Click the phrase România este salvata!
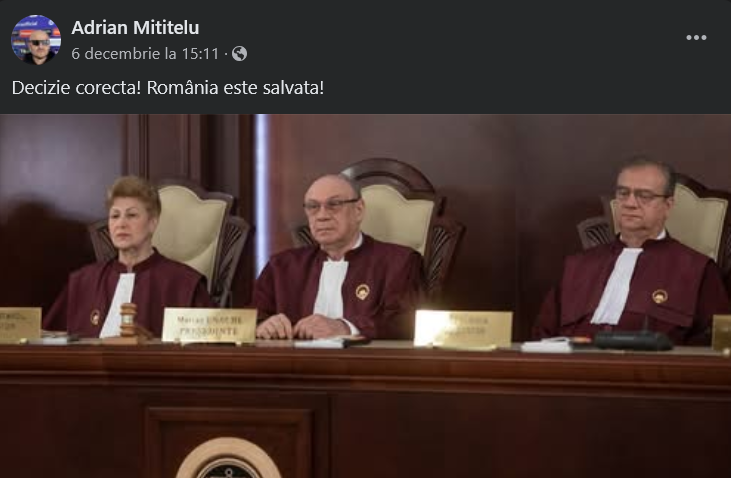This screenshot has height=478, width=731. 235,88
